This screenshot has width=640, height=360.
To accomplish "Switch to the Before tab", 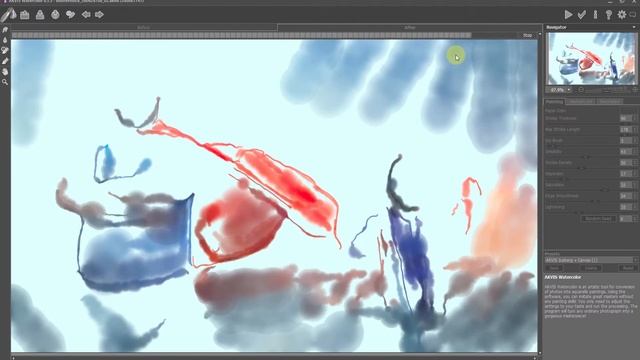I will point(144,28).
